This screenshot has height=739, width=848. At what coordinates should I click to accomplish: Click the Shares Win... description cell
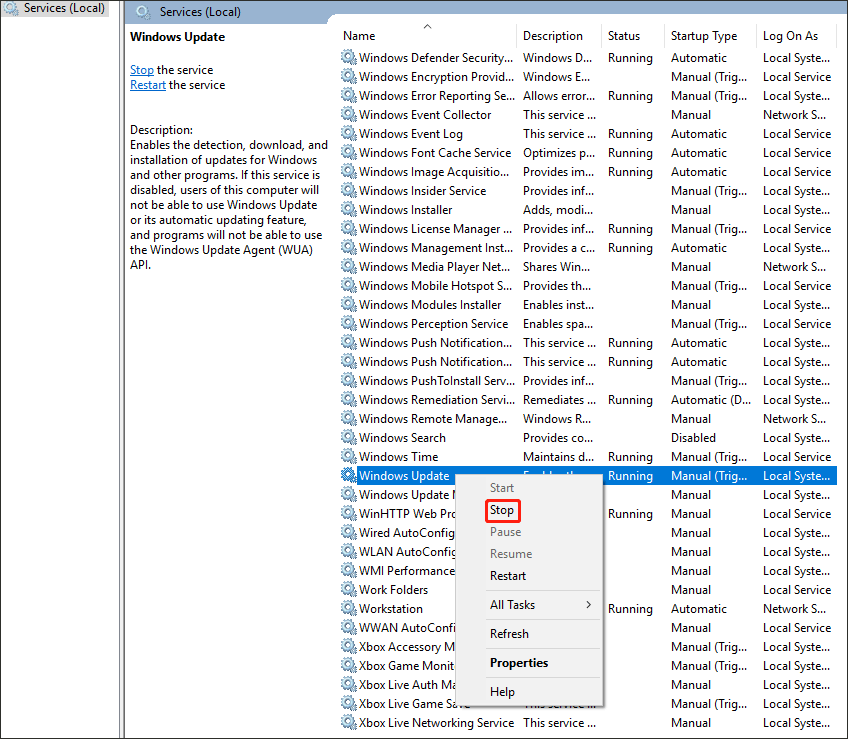point(556,267)
